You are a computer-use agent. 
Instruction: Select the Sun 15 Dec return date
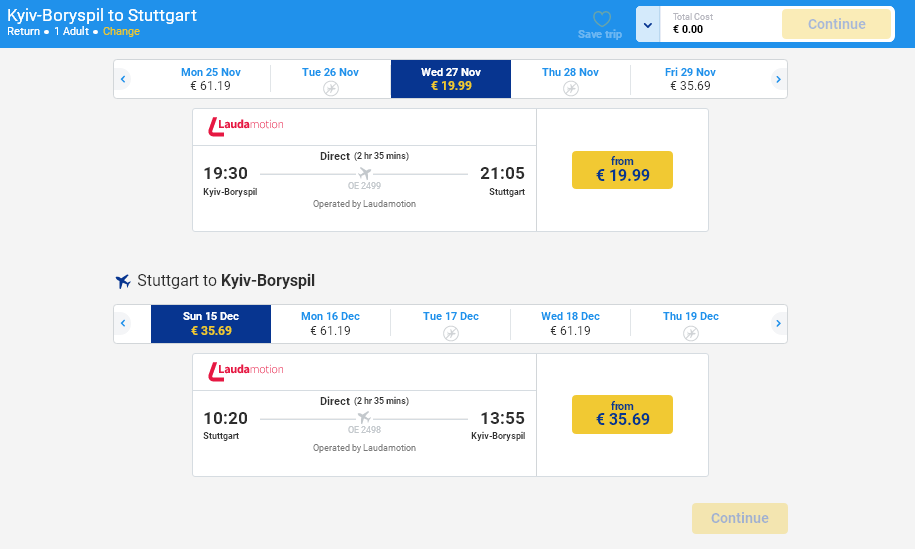(x=211, y=323)
